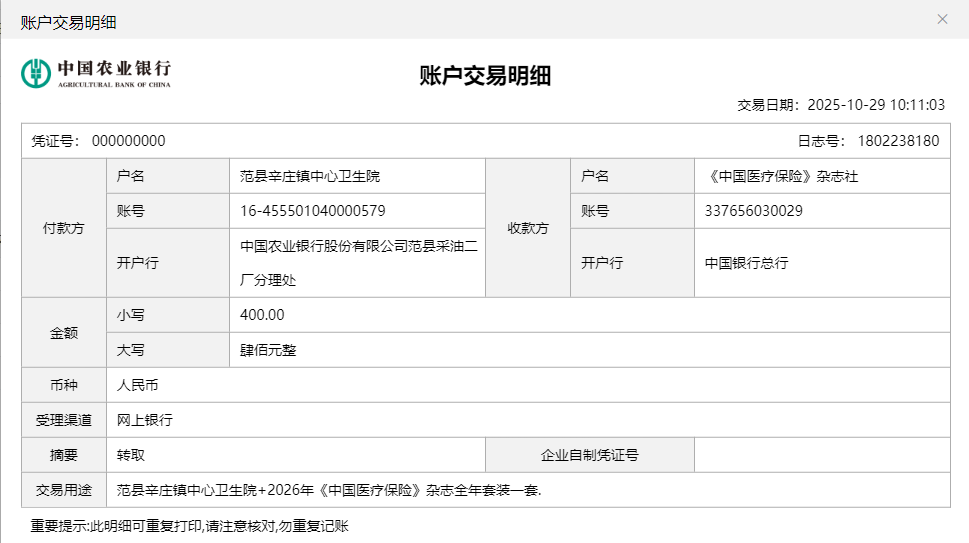
Task: Click payer name 范县辛庄镇中心卫生院 in 户名 row
Action: coord(310,177)
